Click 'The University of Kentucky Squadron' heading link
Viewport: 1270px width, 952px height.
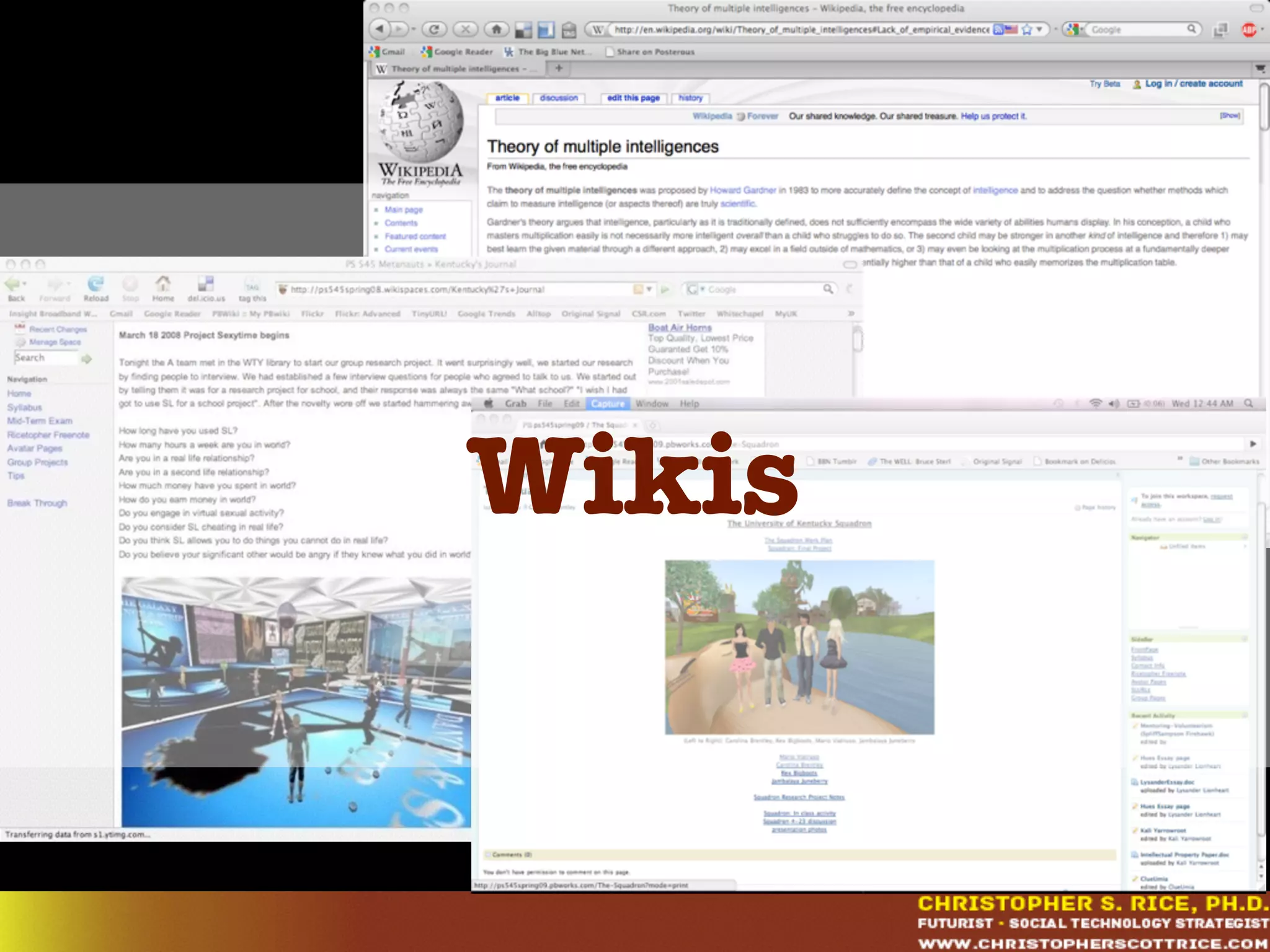point(799,524)
